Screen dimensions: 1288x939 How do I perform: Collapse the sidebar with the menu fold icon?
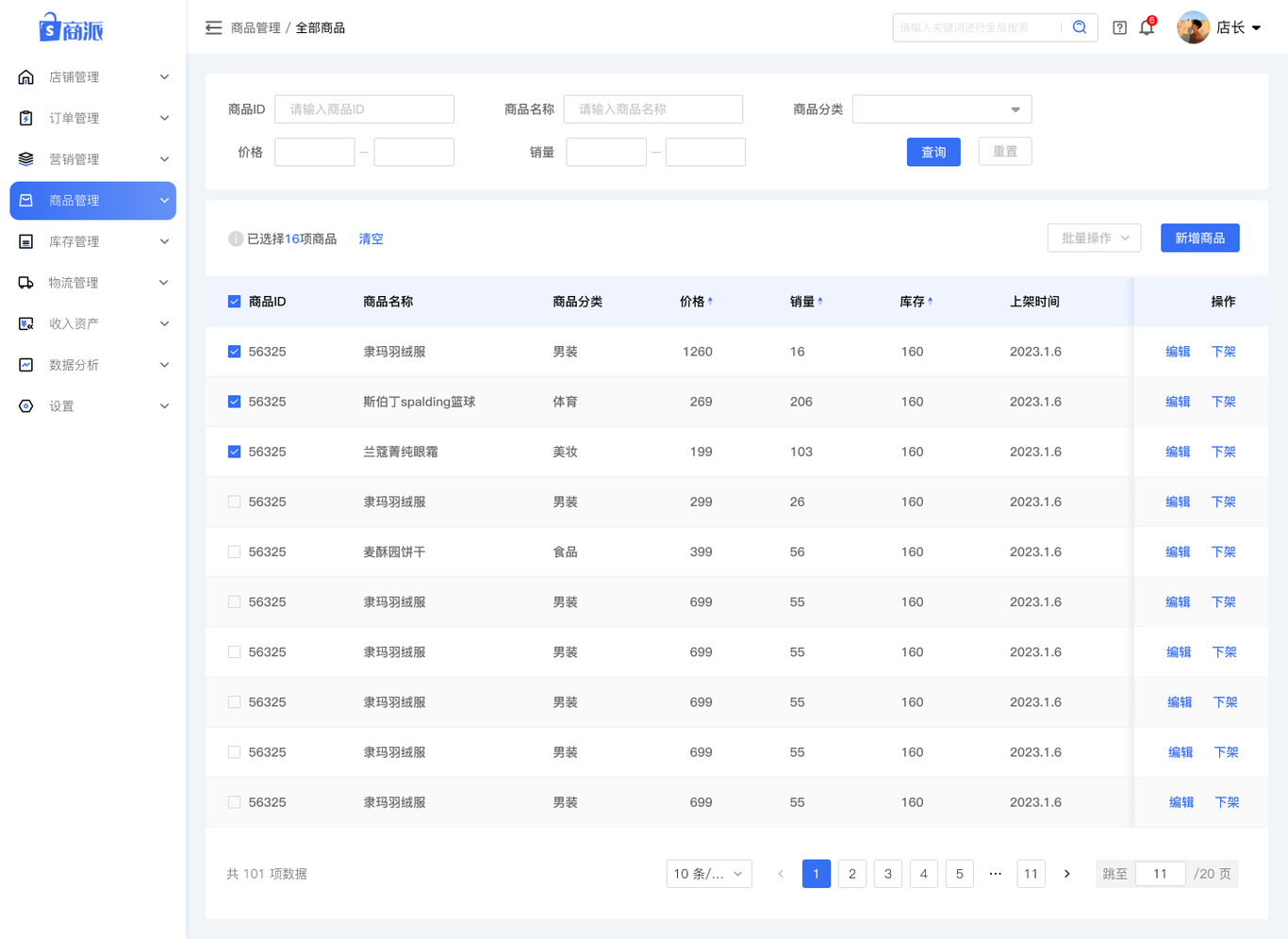[x=214, y=28]
